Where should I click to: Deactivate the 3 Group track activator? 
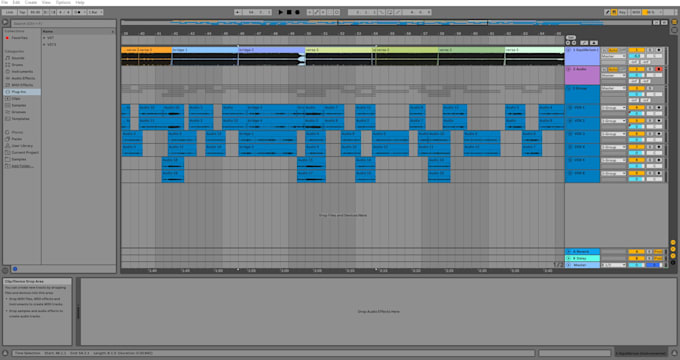pyautogui.click(x=637, y=88)
